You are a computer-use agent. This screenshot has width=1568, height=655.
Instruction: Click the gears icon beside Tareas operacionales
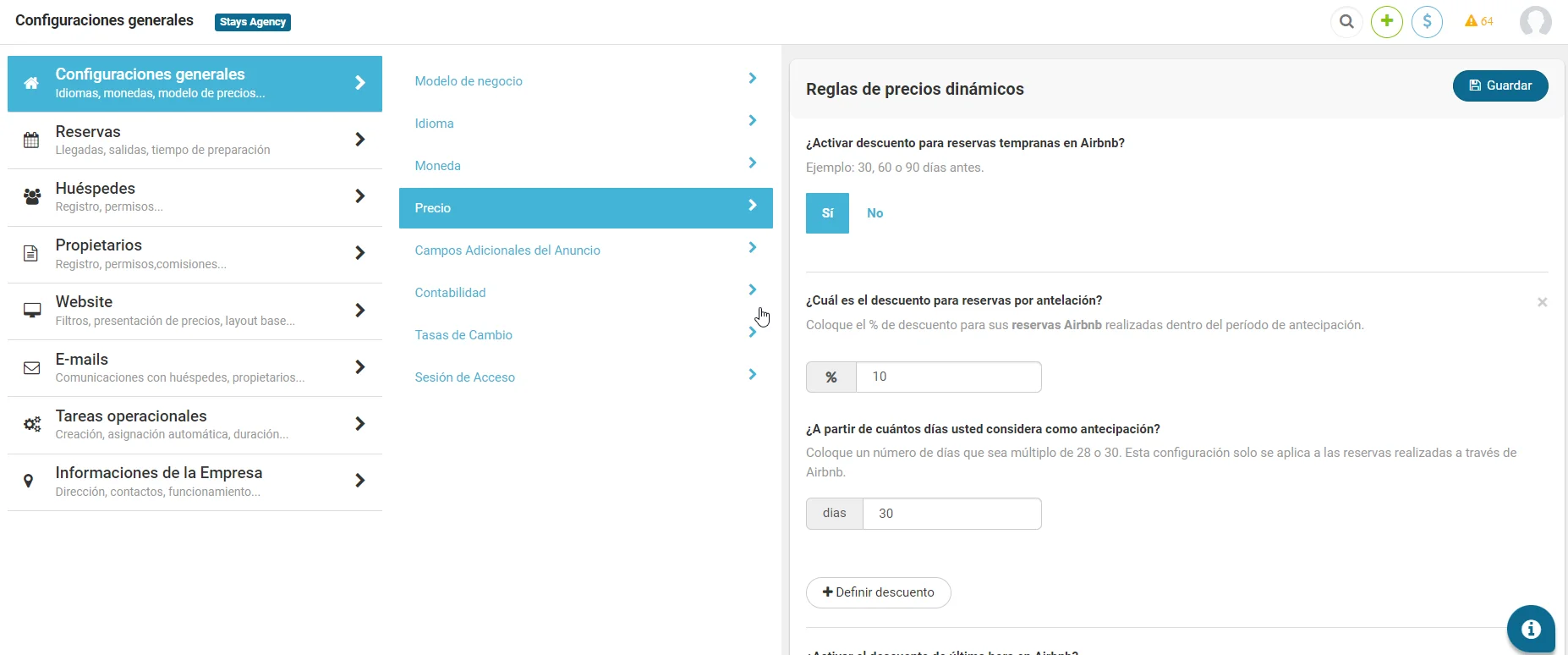(32, 425)
